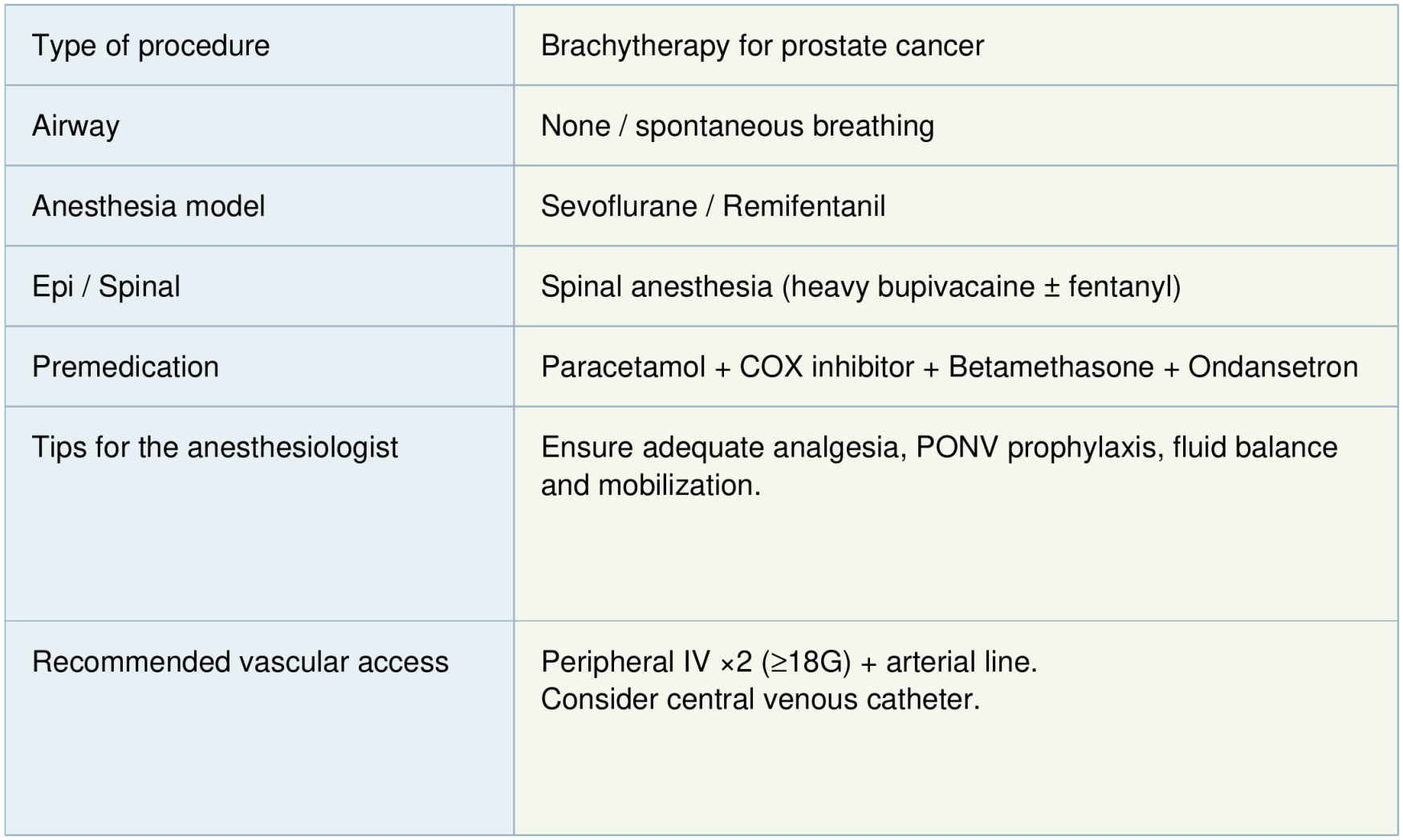Click 'COX inhibitor' in premedication row

coord(826,367)
